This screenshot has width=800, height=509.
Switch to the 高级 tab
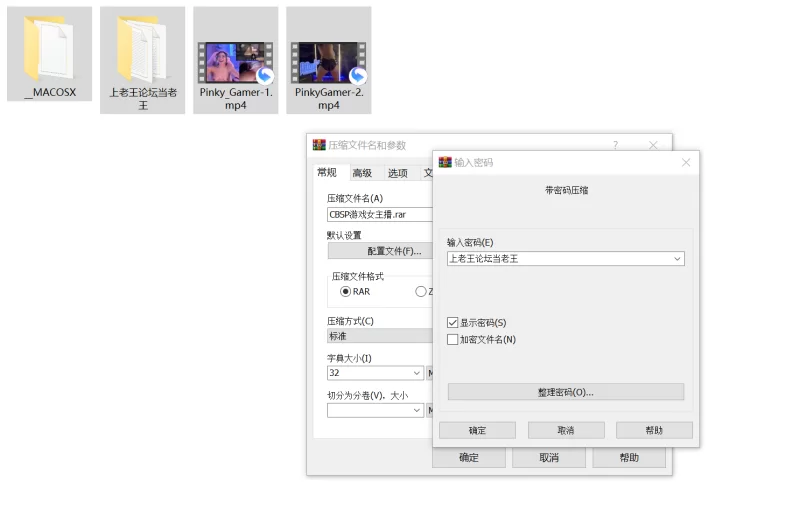tap(362, 173)
